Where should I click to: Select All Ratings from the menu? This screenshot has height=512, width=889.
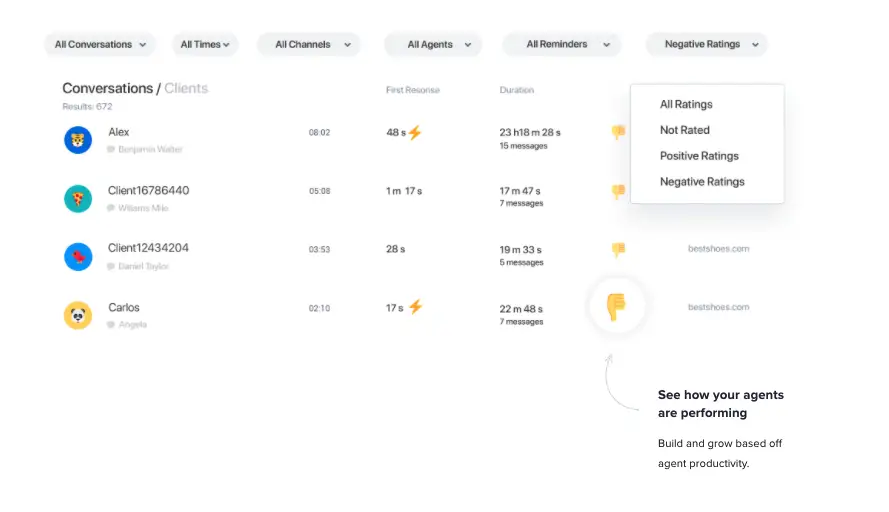[x=686, y=104]
